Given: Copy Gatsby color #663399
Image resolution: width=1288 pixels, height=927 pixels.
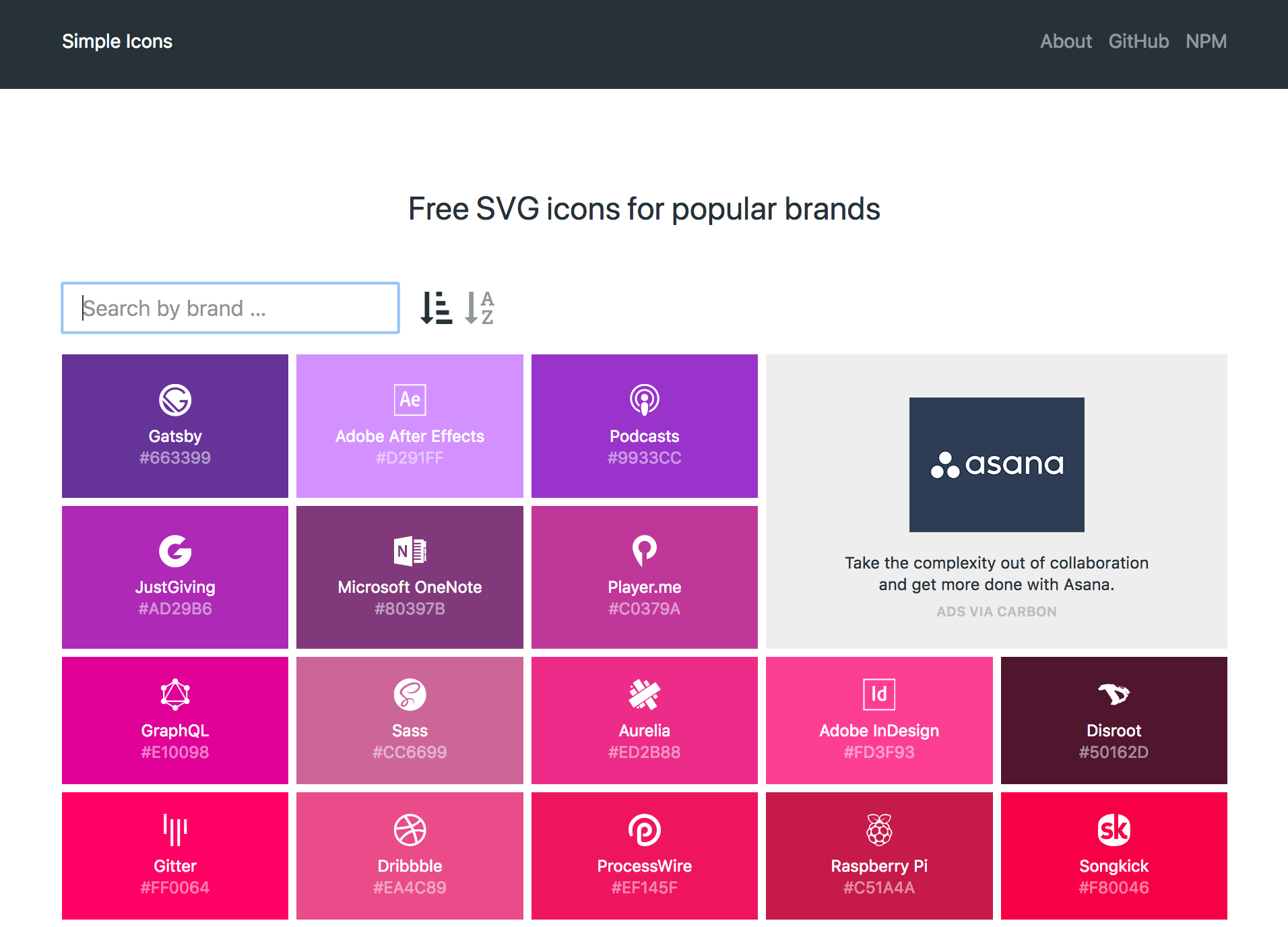Looking at the screenshot, I should pyautogui.click(x=175, y=458).
